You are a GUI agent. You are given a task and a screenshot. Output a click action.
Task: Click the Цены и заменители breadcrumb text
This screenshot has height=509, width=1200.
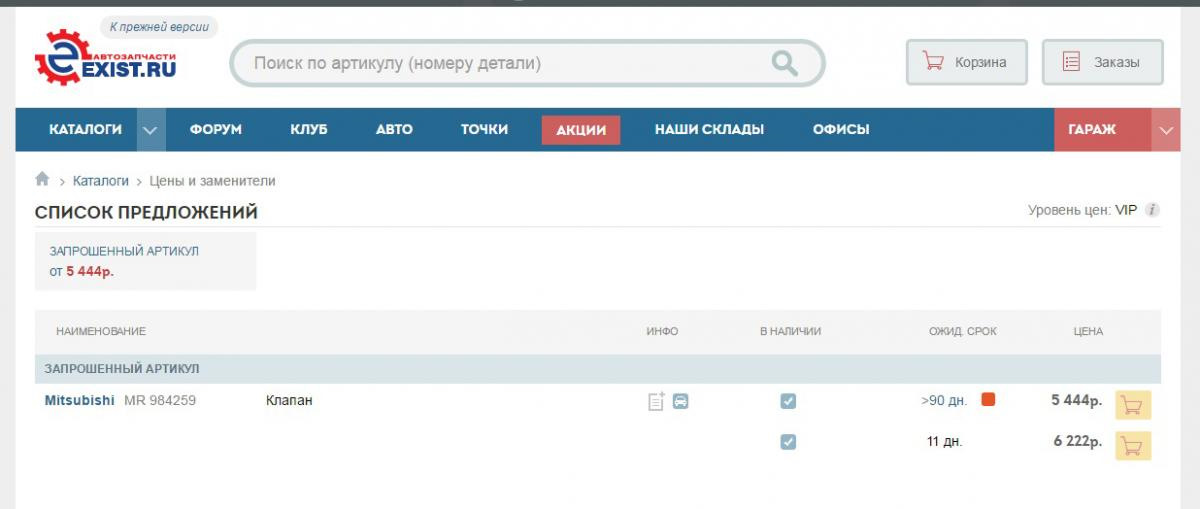[212, 181]
